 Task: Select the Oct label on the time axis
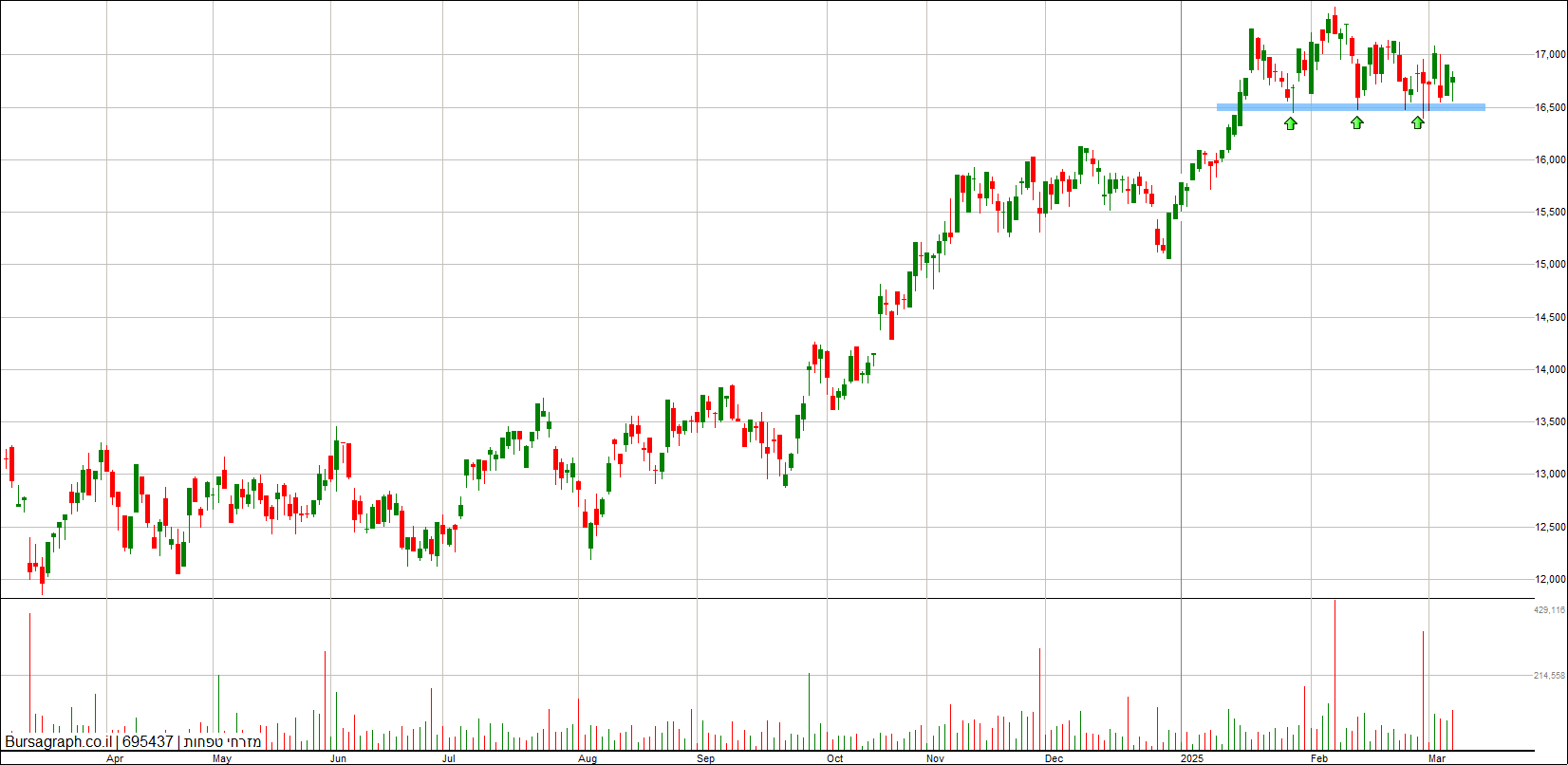(x=834, y=758)
